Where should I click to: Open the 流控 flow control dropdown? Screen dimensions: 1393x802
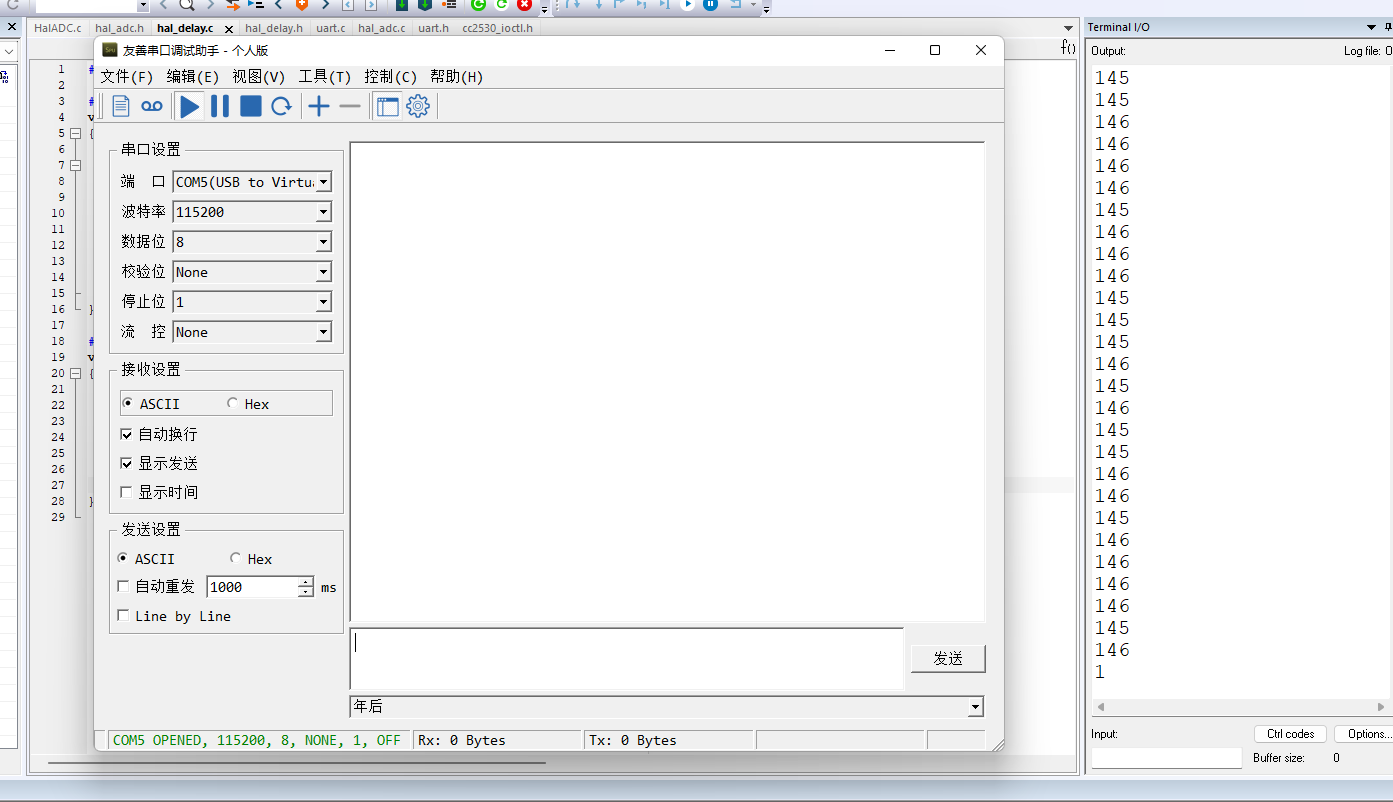tap(323, 332)
